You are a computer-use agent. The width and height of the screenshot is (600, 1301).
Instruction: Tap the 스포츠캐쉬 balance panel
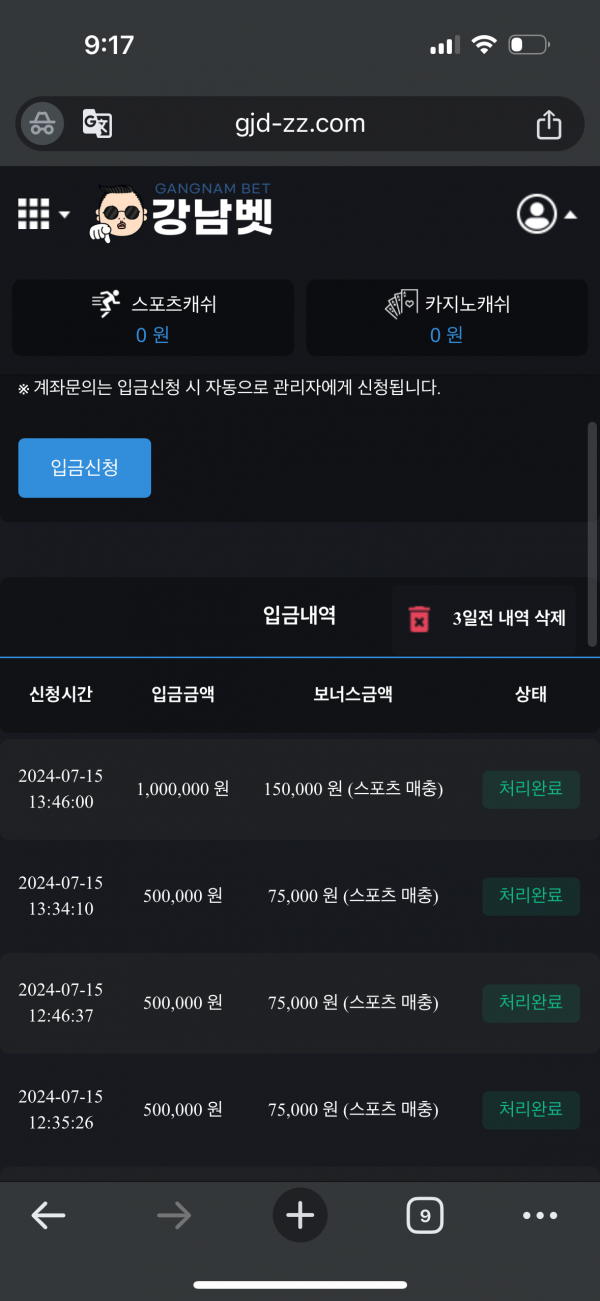pos(153,318)
